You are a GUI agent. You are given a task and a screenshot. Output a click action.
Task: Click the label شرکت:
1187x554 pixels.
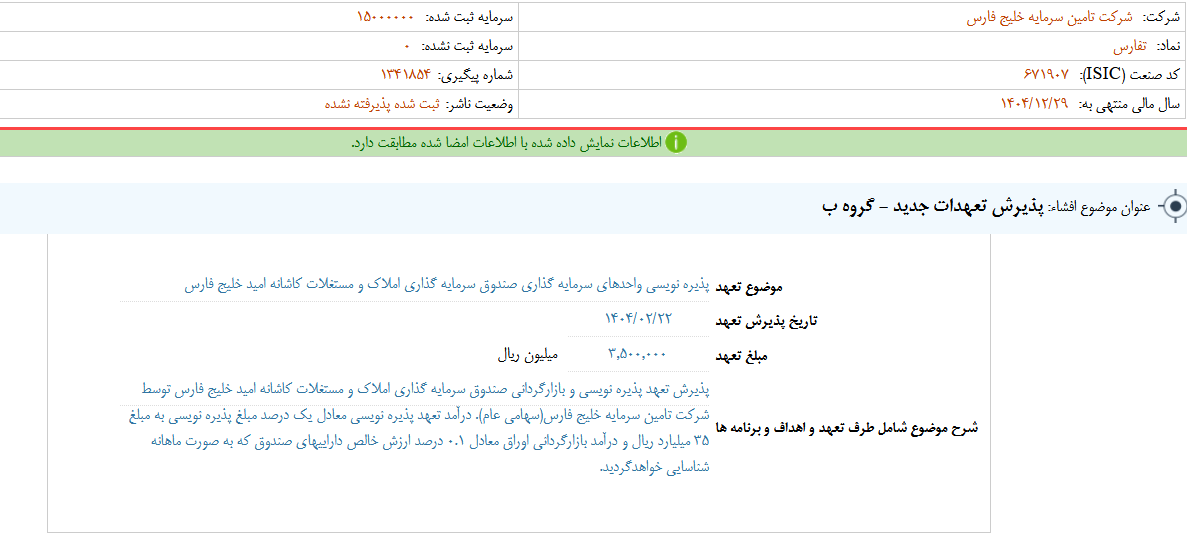(1161, 17)
